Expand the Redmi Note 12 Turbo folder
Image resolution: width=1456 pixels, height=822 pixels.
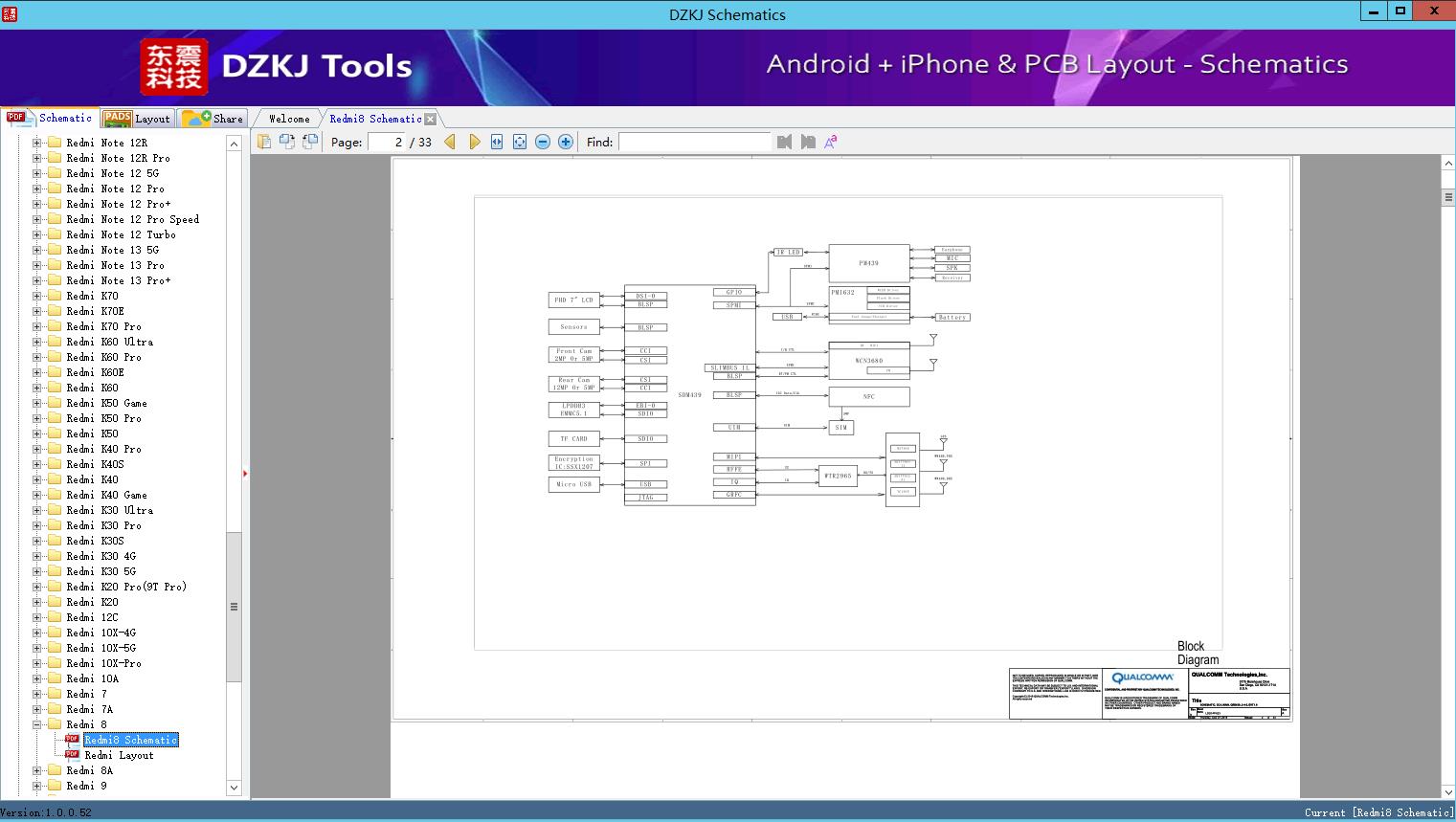pyautogui.click(x=37, y=234)
